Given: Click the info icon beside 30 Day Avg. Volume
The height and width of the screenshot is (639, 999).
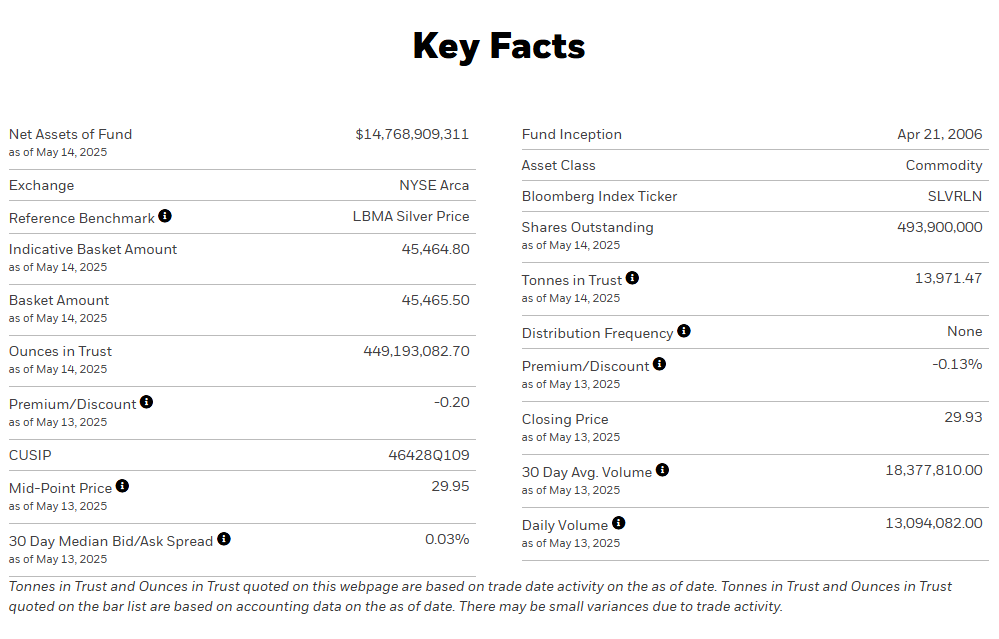Looking at the screenshot, I should click(662, 470).
